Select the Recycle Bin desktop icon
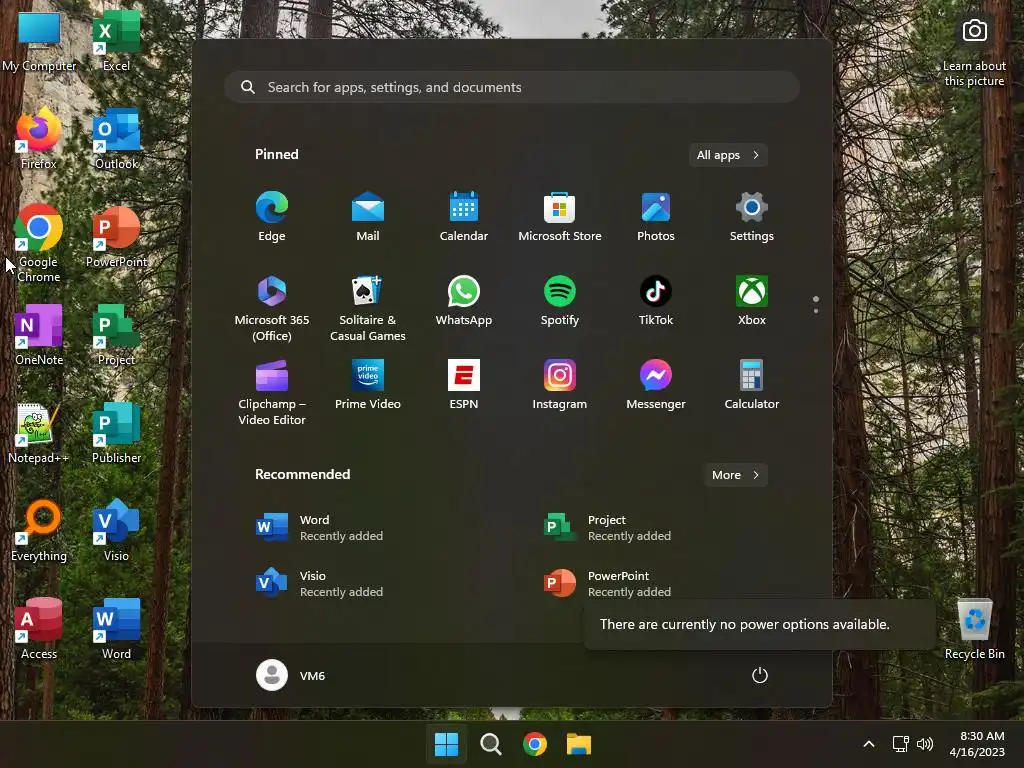Image resolution: width=1024 pixels, height=768 pixels. [974, 630]
